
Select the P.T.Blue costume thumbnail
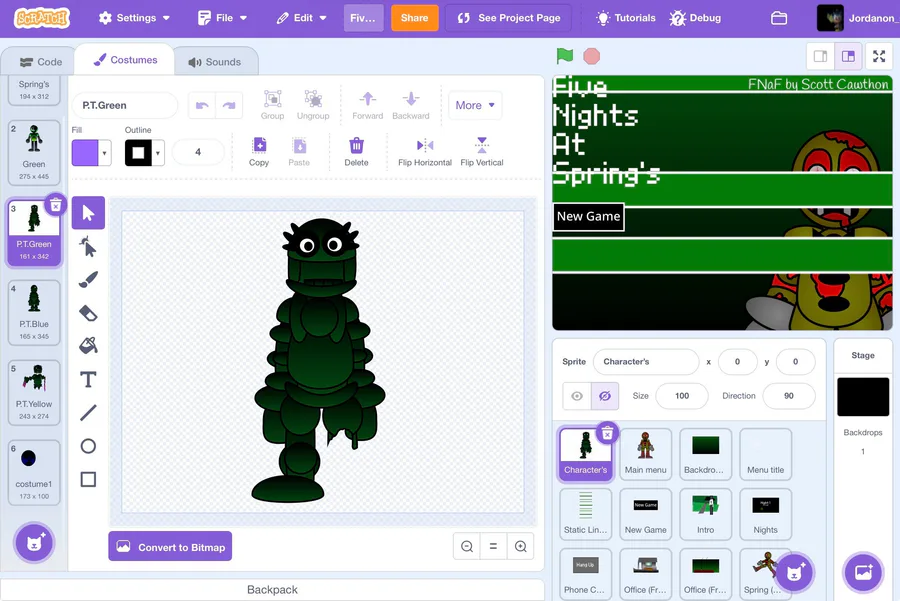click(x=34, y=313)
